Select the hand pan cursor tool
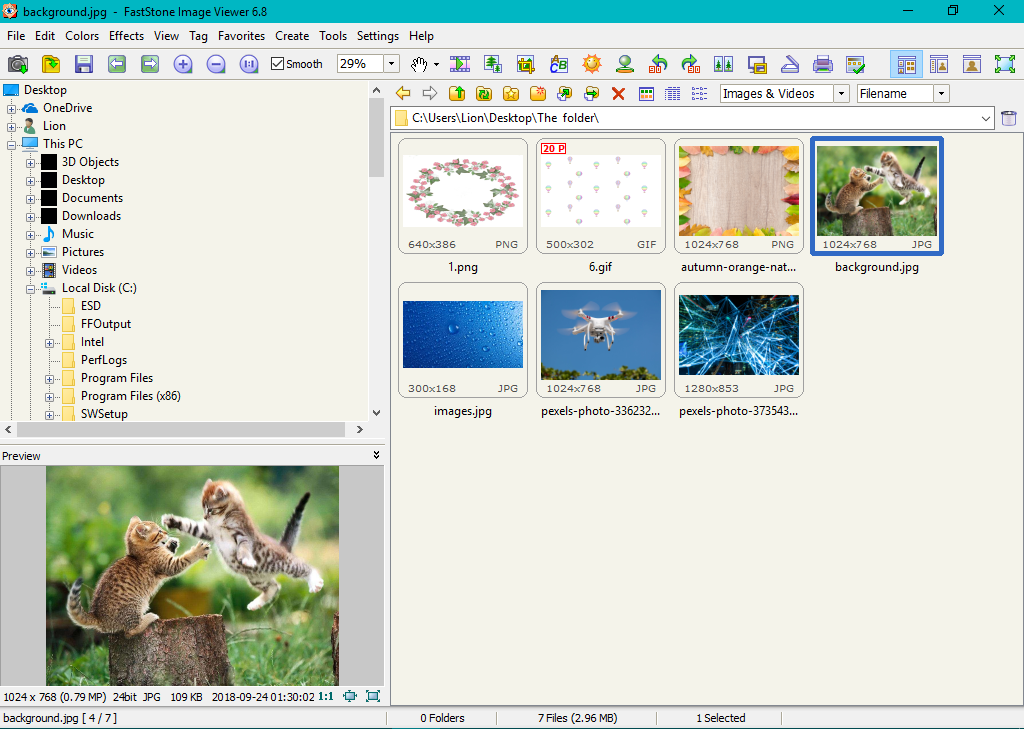Image resolution: width=1024 pixels, height=729 pixels. (419, 64)
